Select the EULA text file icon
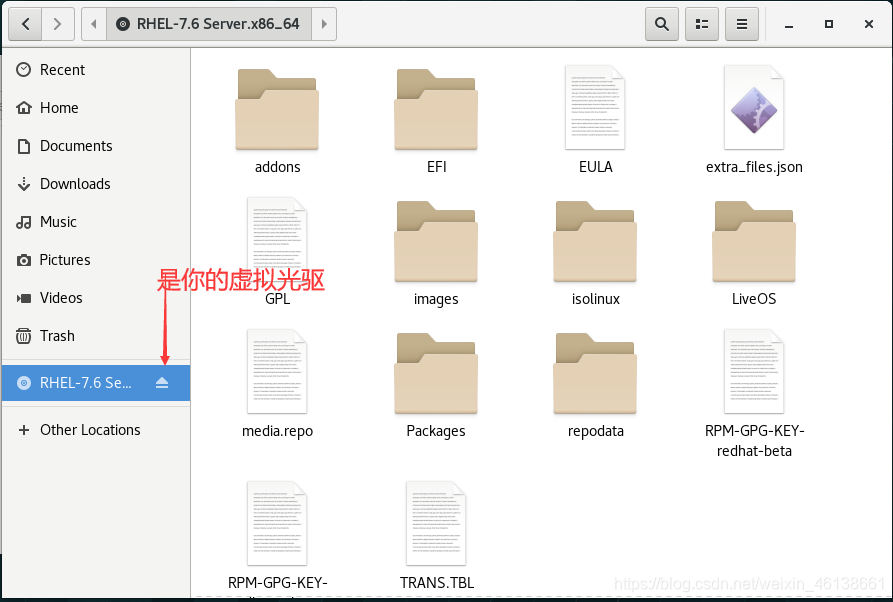The width and height of the screenshot is (893, 602). [595, 108]
